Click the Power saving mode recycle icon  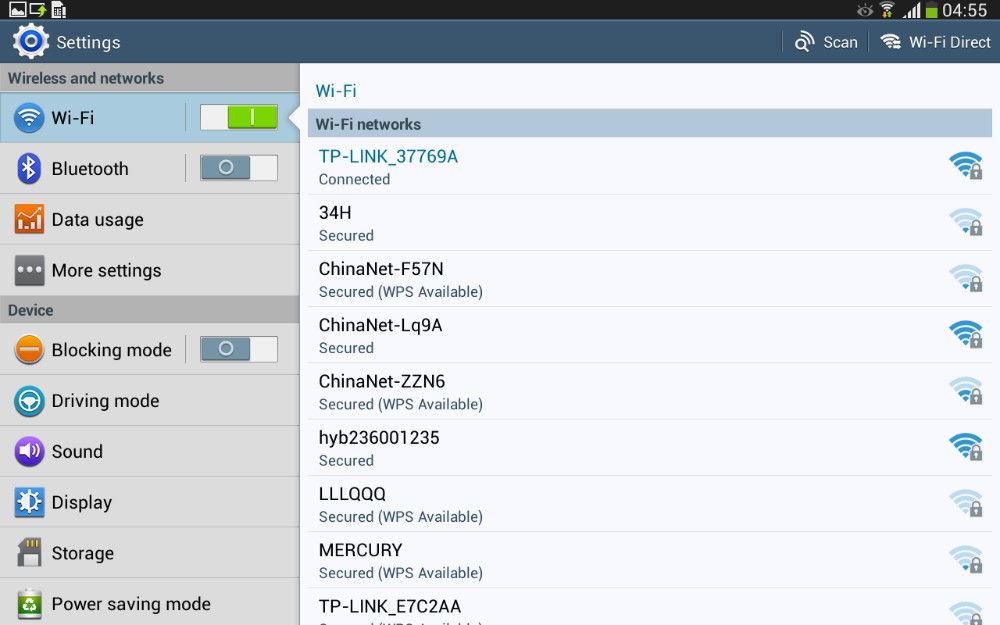[29, 604]
